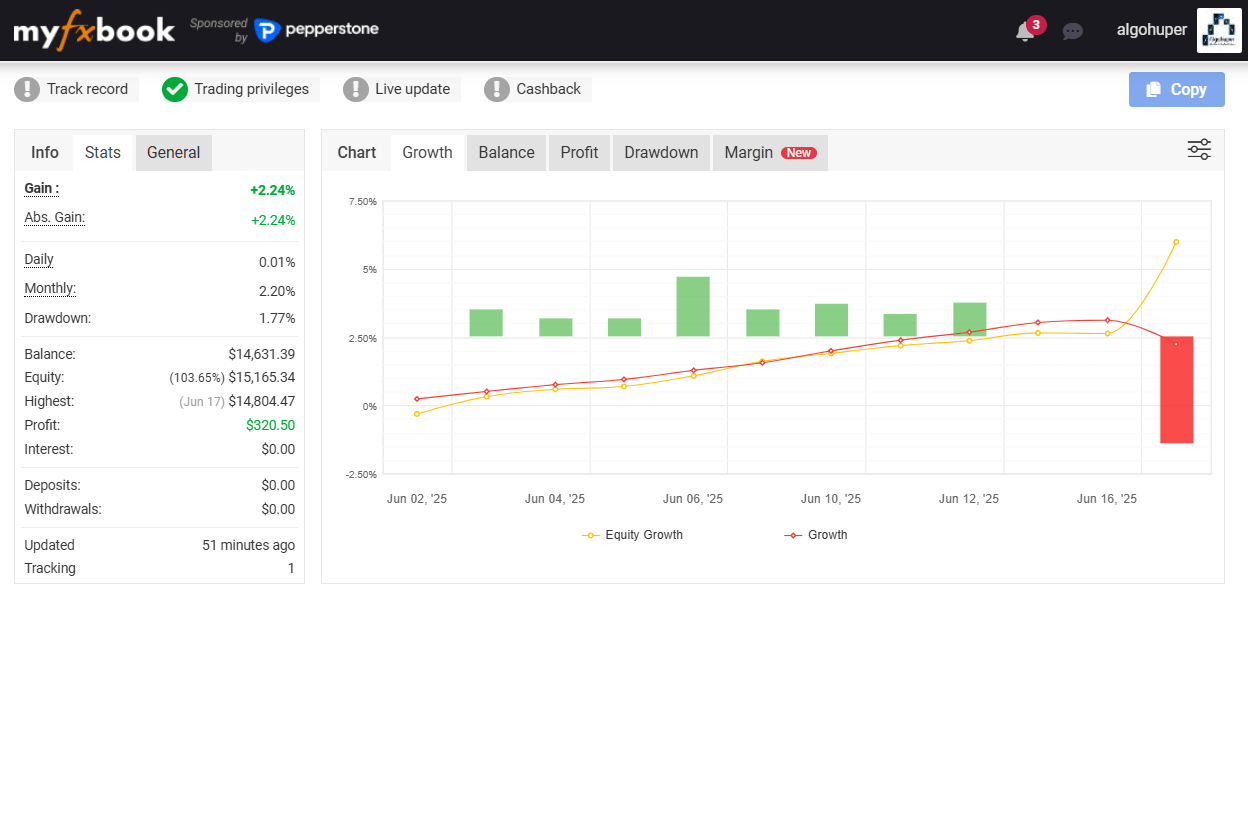Click the red loss bar on chart
The width and height of the screenshot is (1248, 825).
click(x=1177, y=390)
